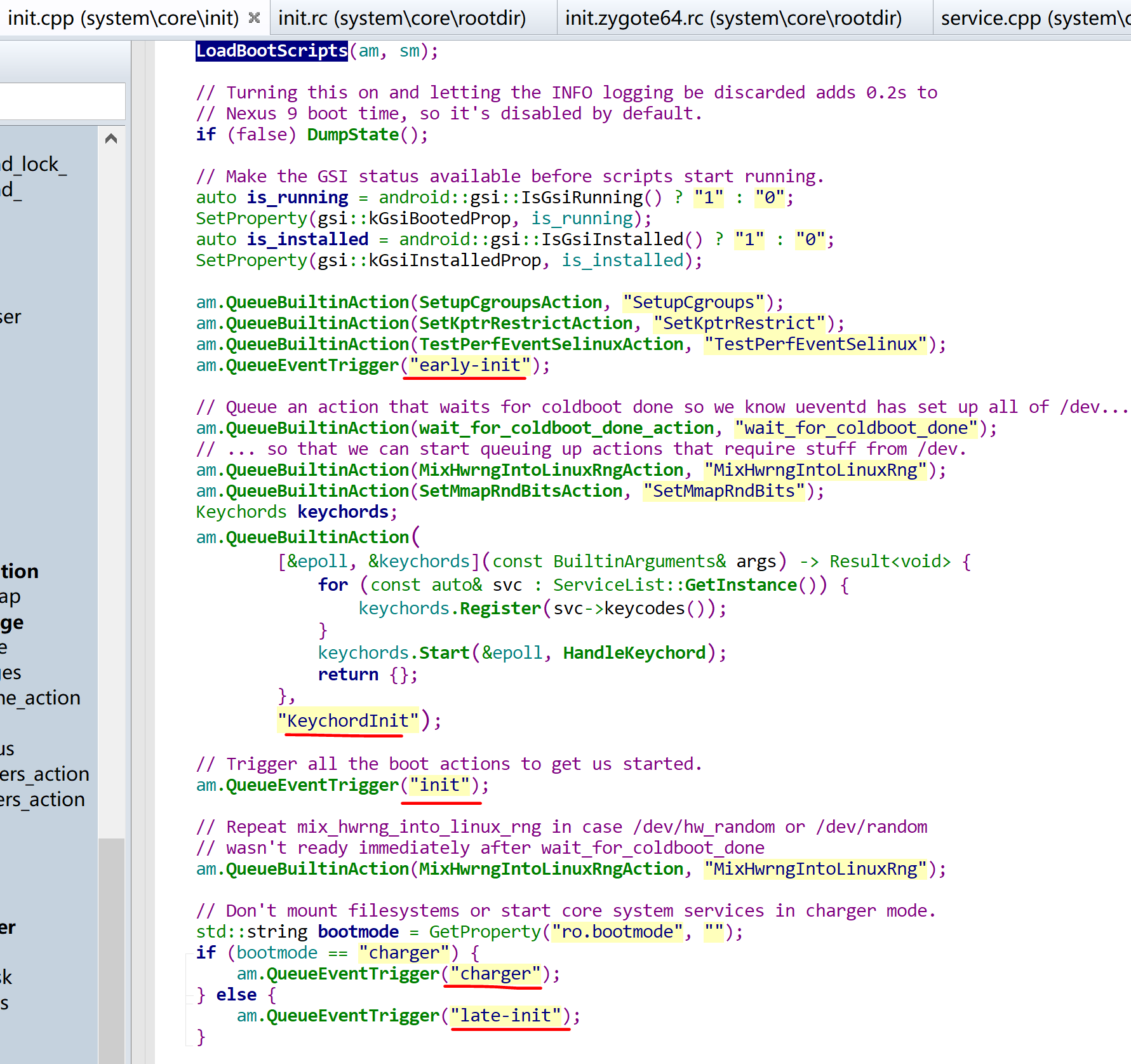Click the symbol list scroll-up arrow

pyautogui.click(x=111, y=138)
